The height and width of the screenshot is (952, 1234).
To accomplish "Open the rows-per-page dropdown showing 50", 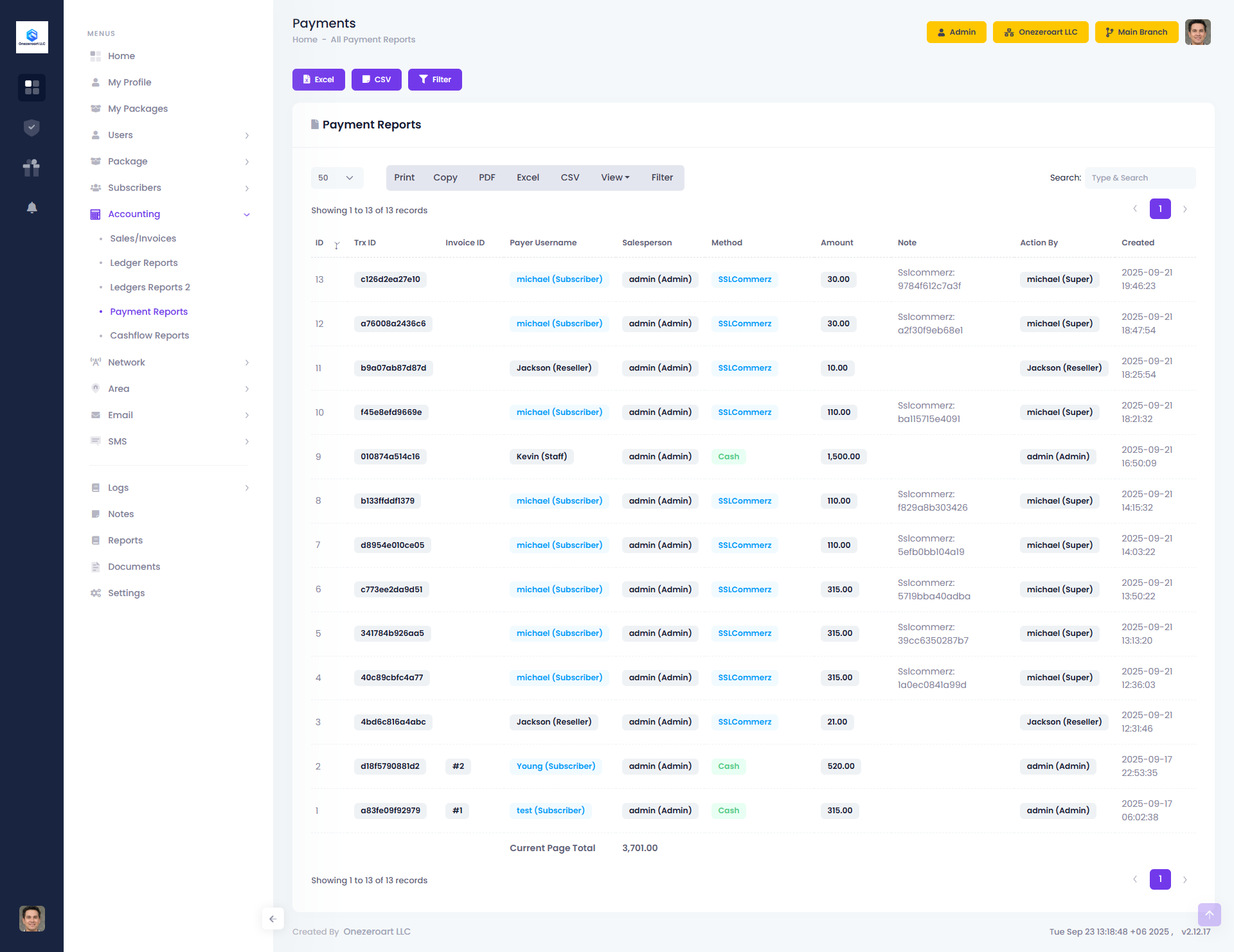I will click(337, 178).
